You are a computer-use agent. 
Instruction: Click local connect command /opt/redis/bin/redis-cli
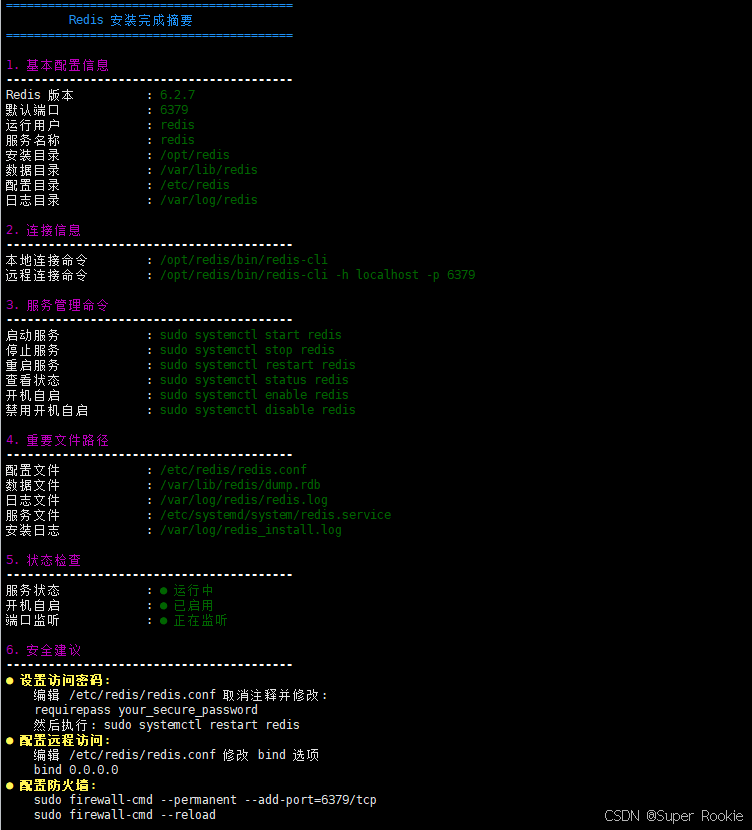(243, 260)
